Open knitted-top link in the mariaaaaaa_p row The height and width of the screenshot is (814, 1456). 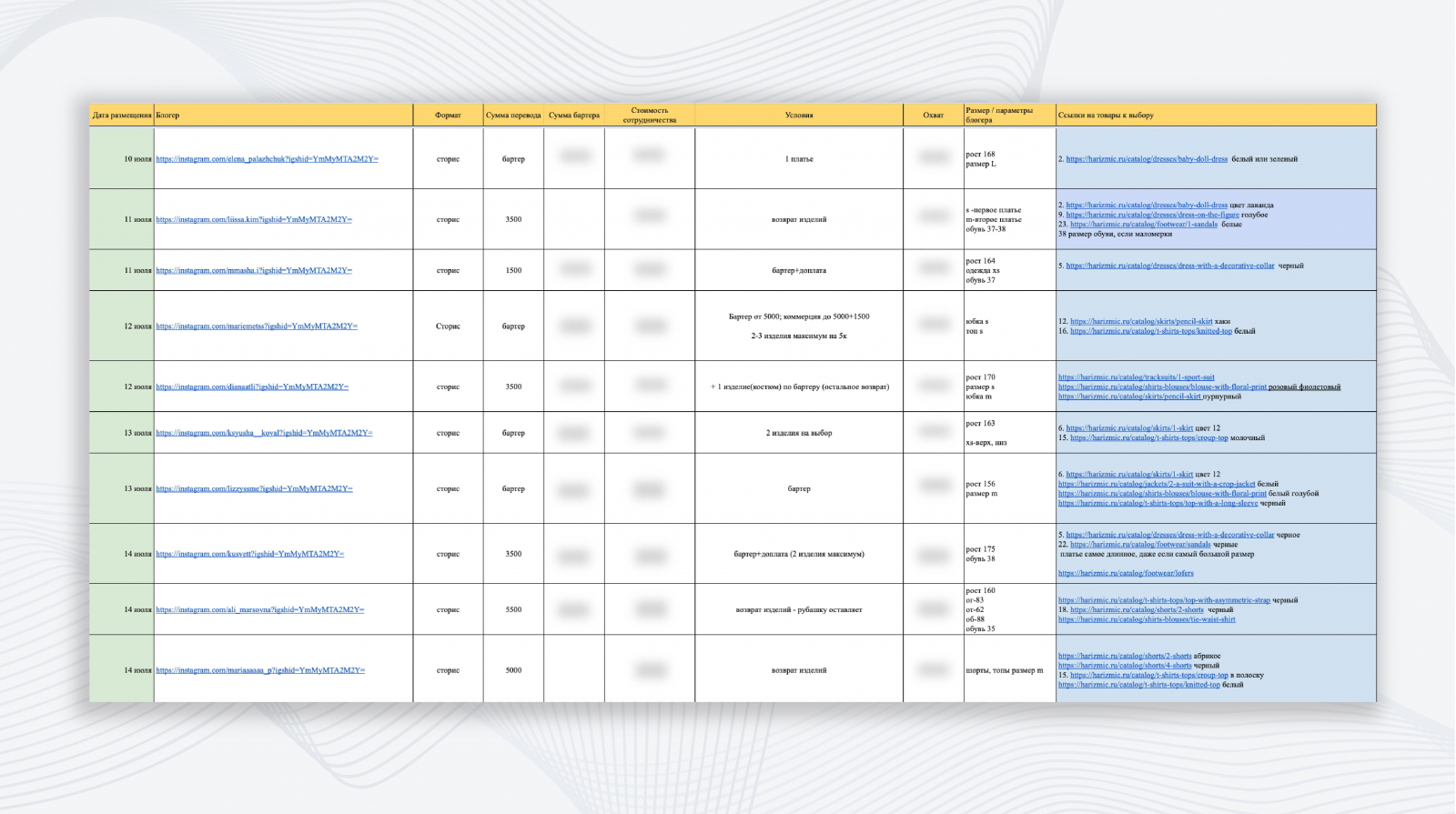click(1139, 685)
